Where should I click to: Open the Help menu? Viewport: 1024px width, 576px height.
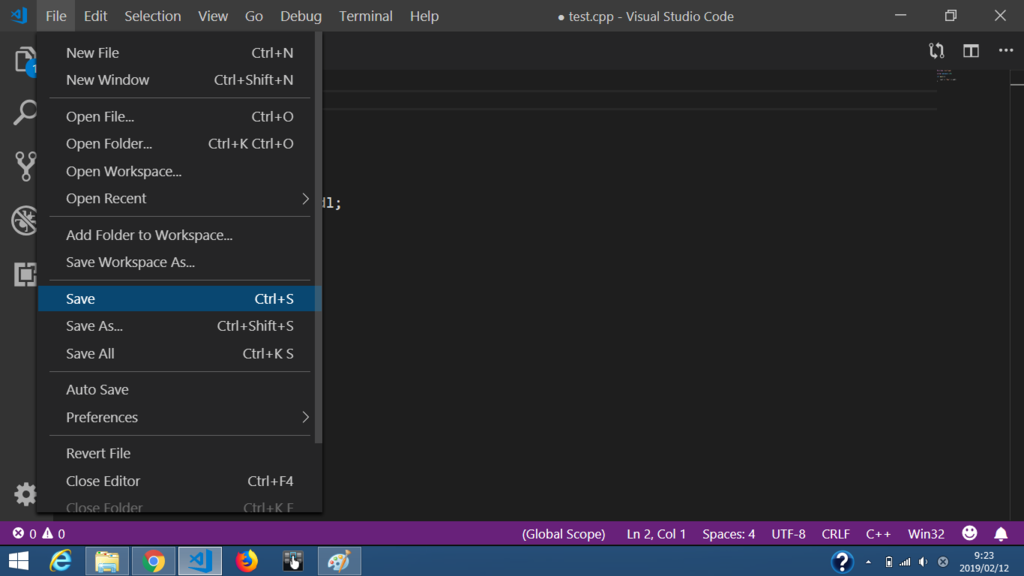tap(424, 16)
